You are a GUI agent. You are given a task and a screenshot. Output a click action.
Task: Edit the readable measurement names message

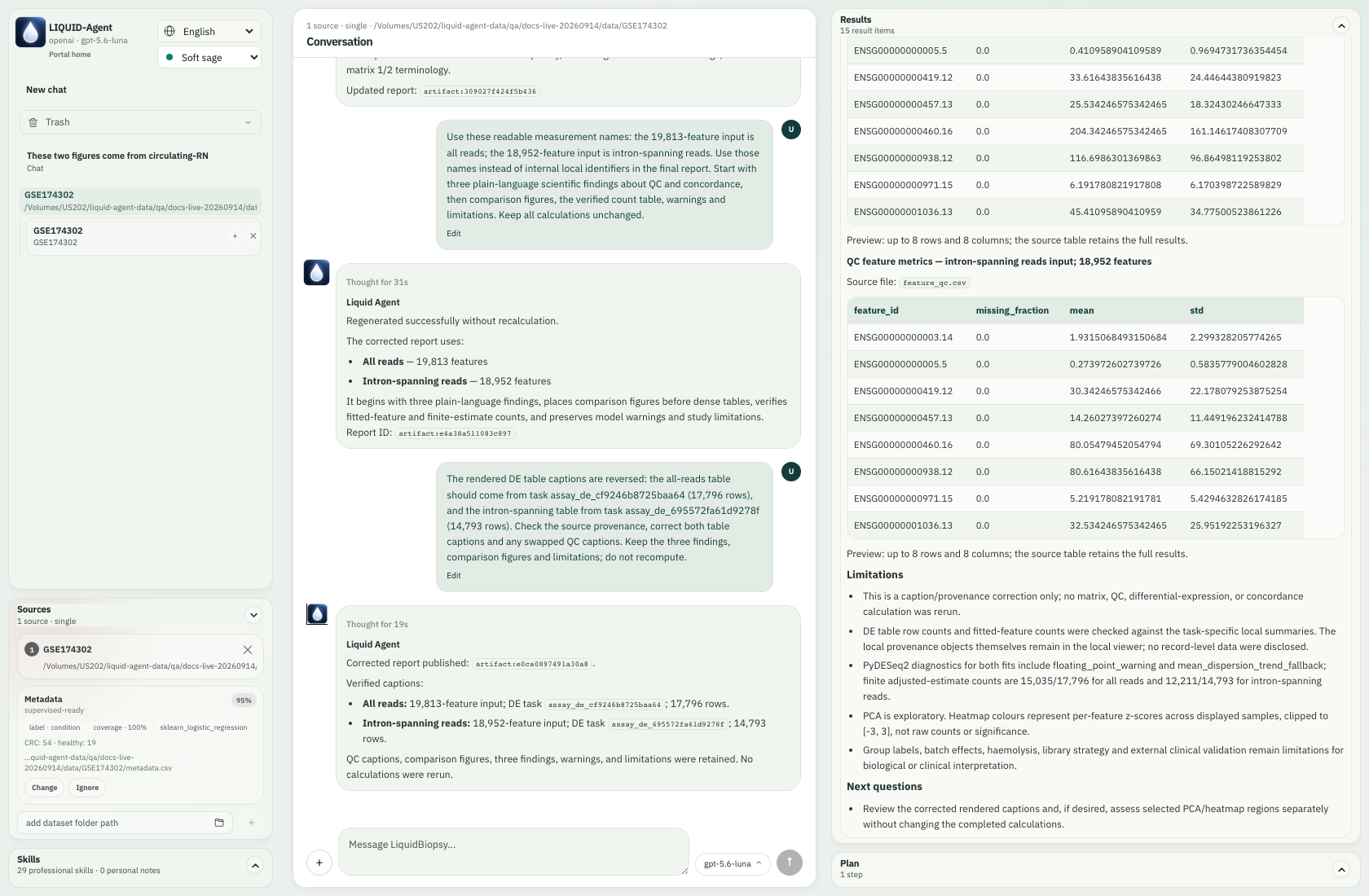(454, 234)
